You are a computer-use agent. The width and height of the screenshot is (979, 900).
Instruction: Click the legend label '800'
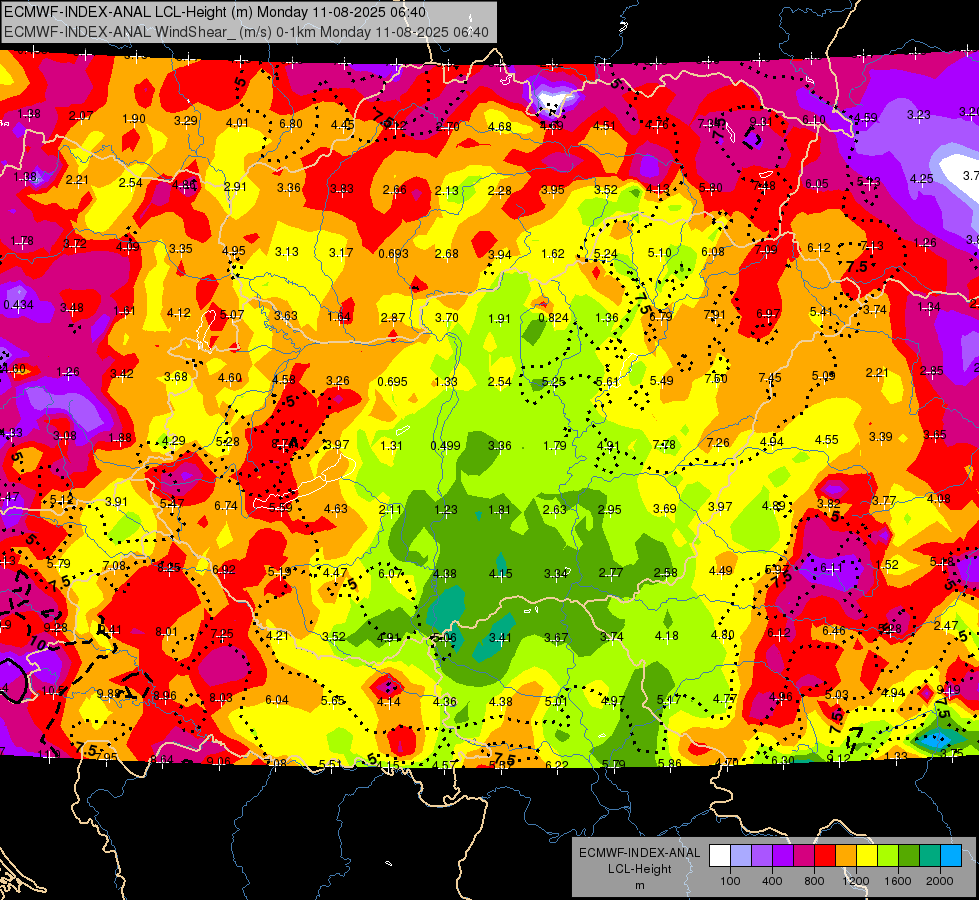coord(814,881)
